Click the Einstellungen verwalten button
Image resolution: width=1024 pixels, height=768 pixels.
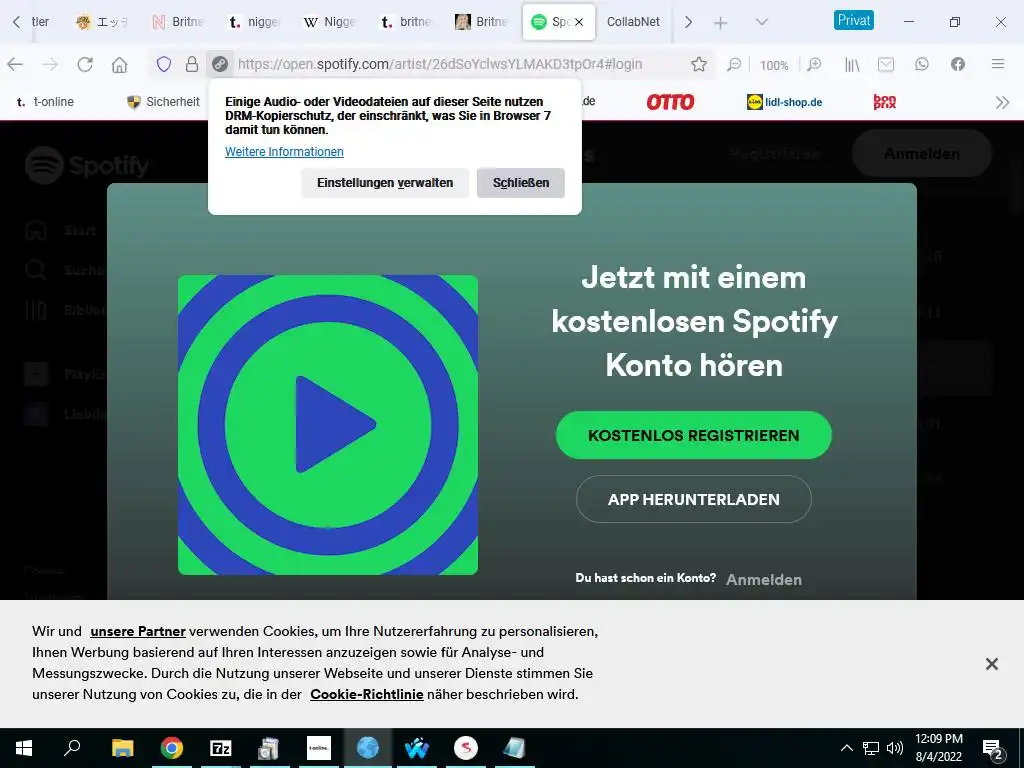pos(385,183)
